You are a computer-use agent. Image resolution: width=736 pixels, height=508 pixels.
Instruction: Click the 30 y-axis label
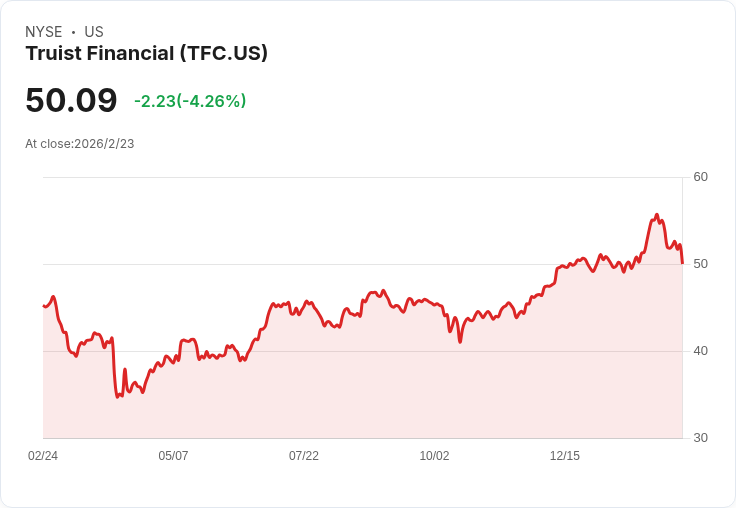coord(700,438)
